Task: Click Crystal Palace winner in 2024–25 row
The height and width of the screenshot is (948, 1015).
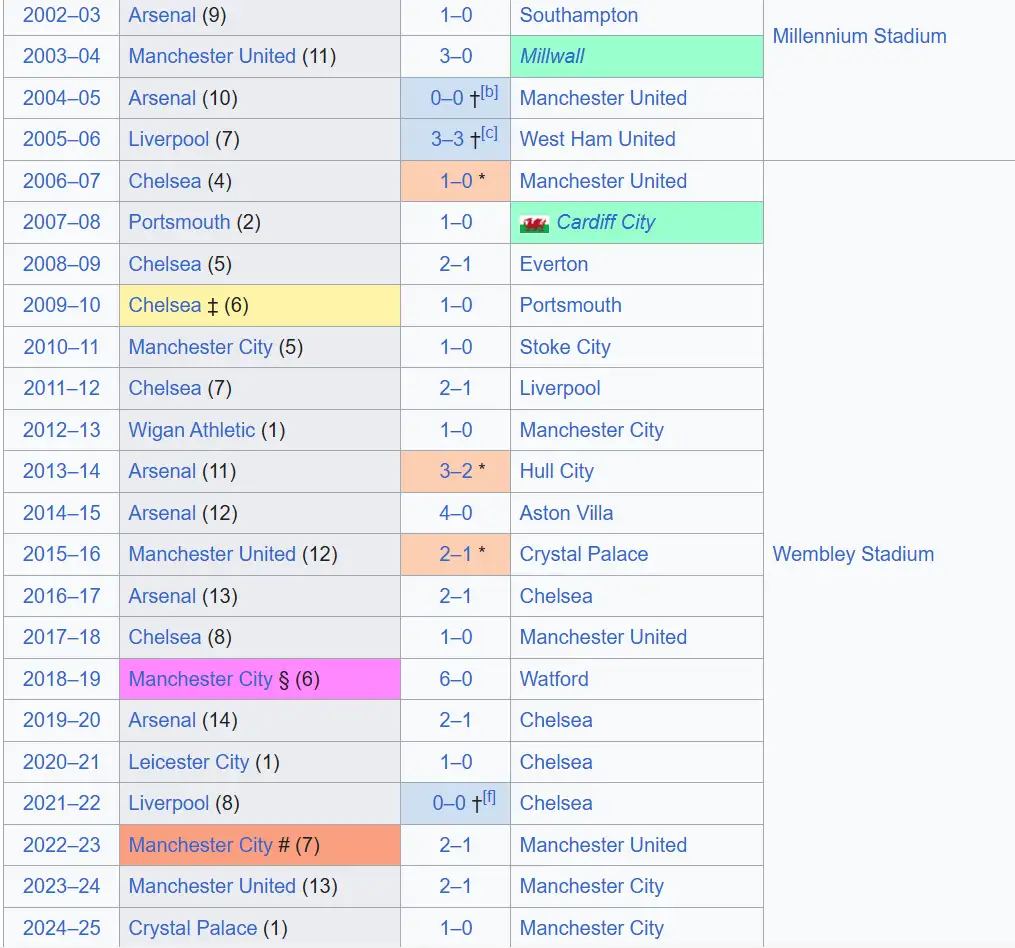Action: (192, 927)
